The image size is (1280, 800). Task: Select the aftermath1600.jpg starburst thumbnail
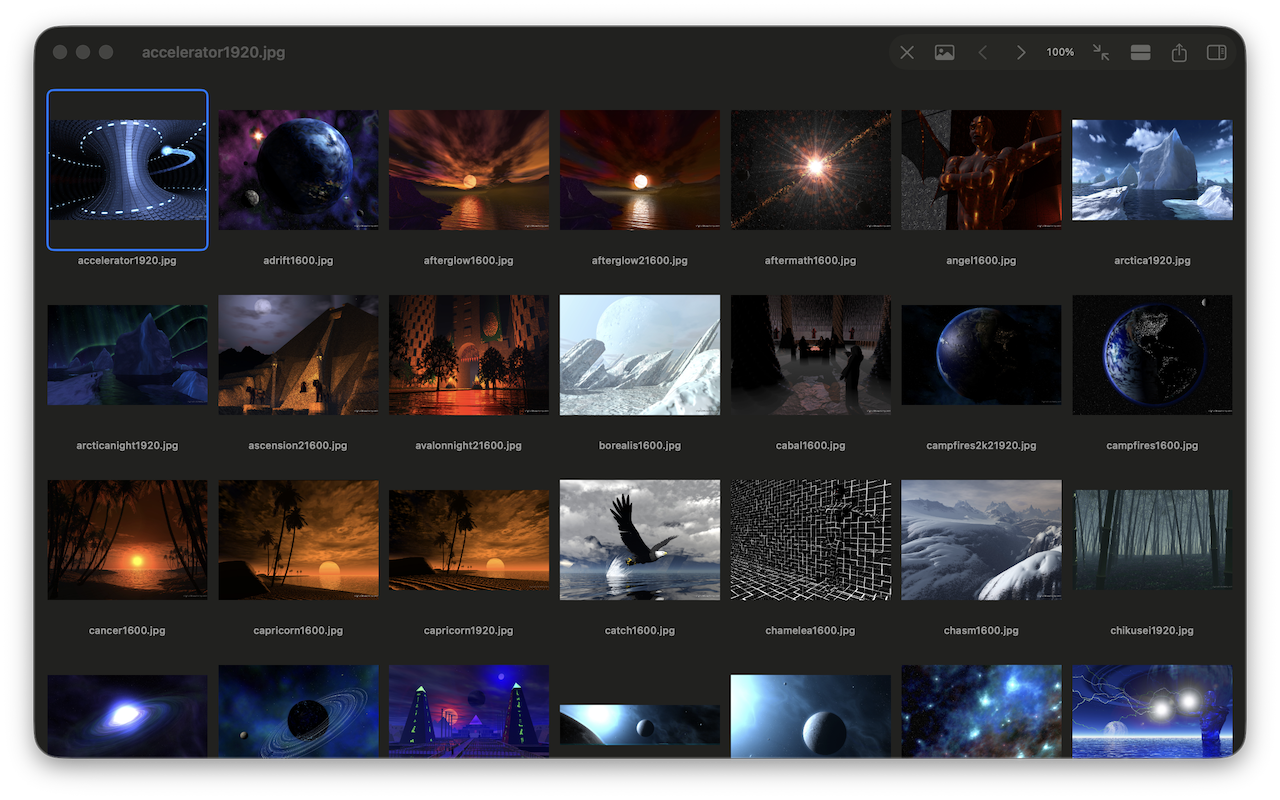click(x=811, y=170)
